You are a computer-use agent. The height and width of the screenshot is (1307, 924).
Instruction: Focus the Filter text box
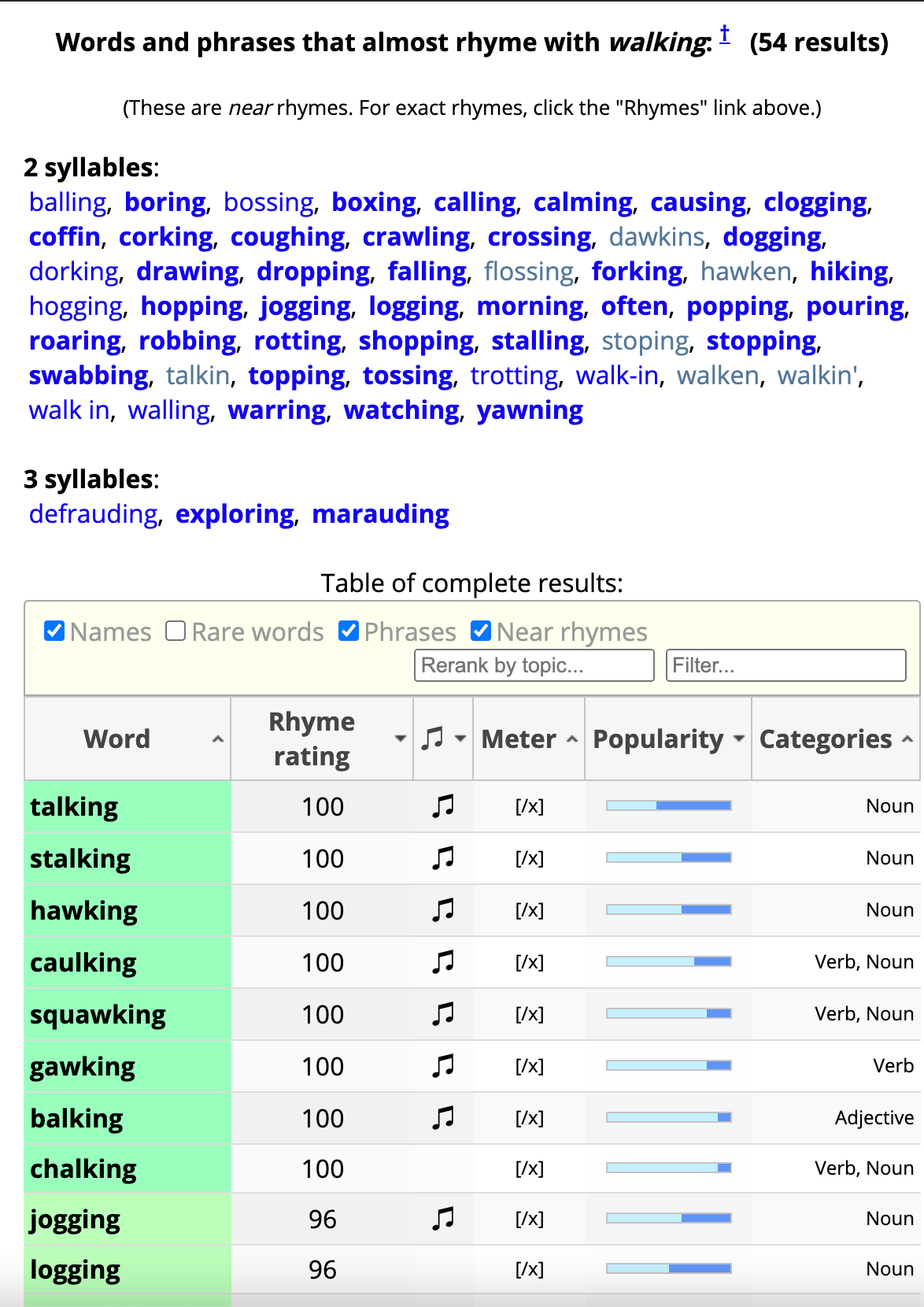point(786,665)
